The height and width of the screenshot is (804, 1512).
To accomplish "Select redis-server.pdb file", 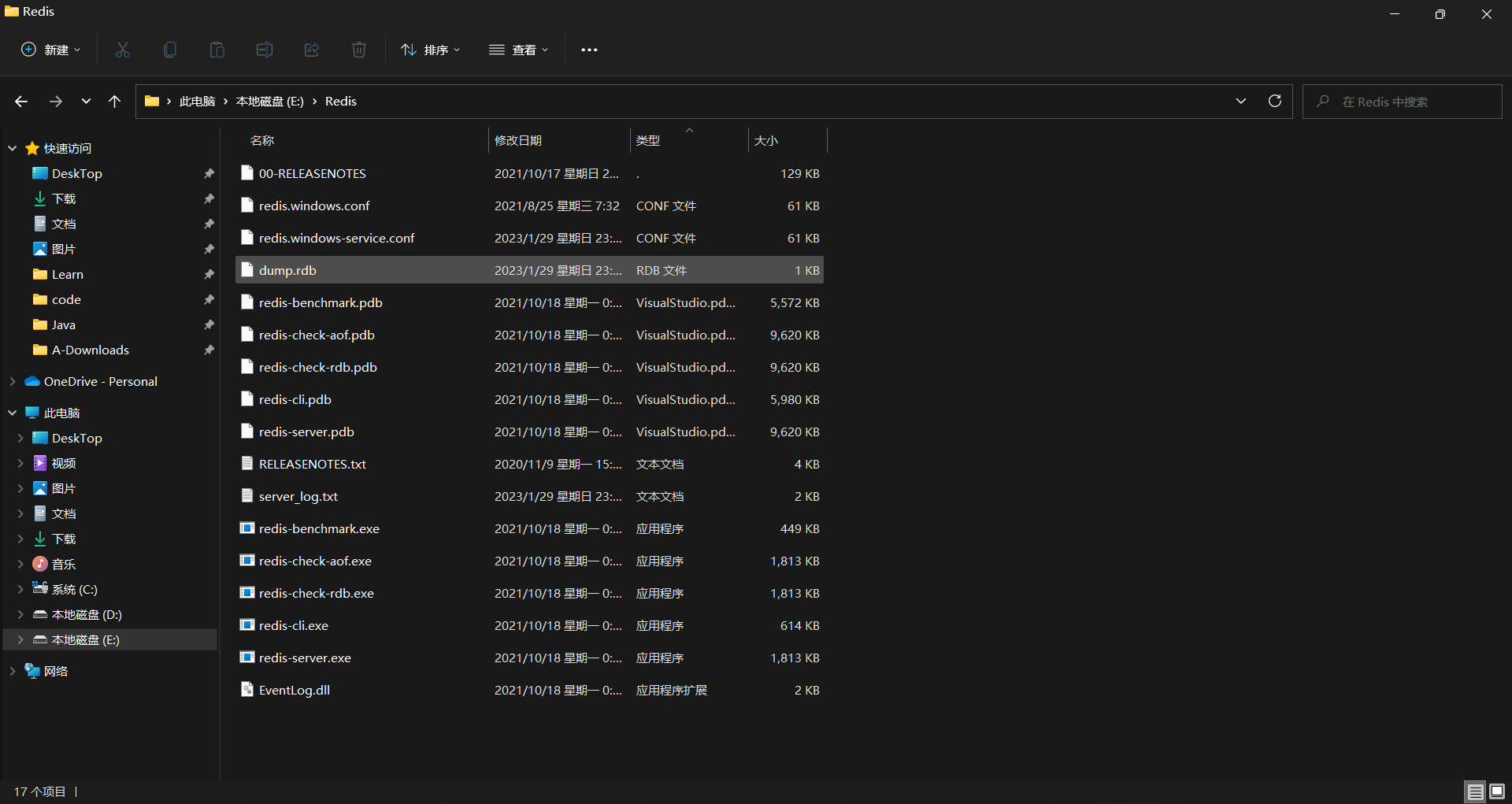I will pos(529,432).
